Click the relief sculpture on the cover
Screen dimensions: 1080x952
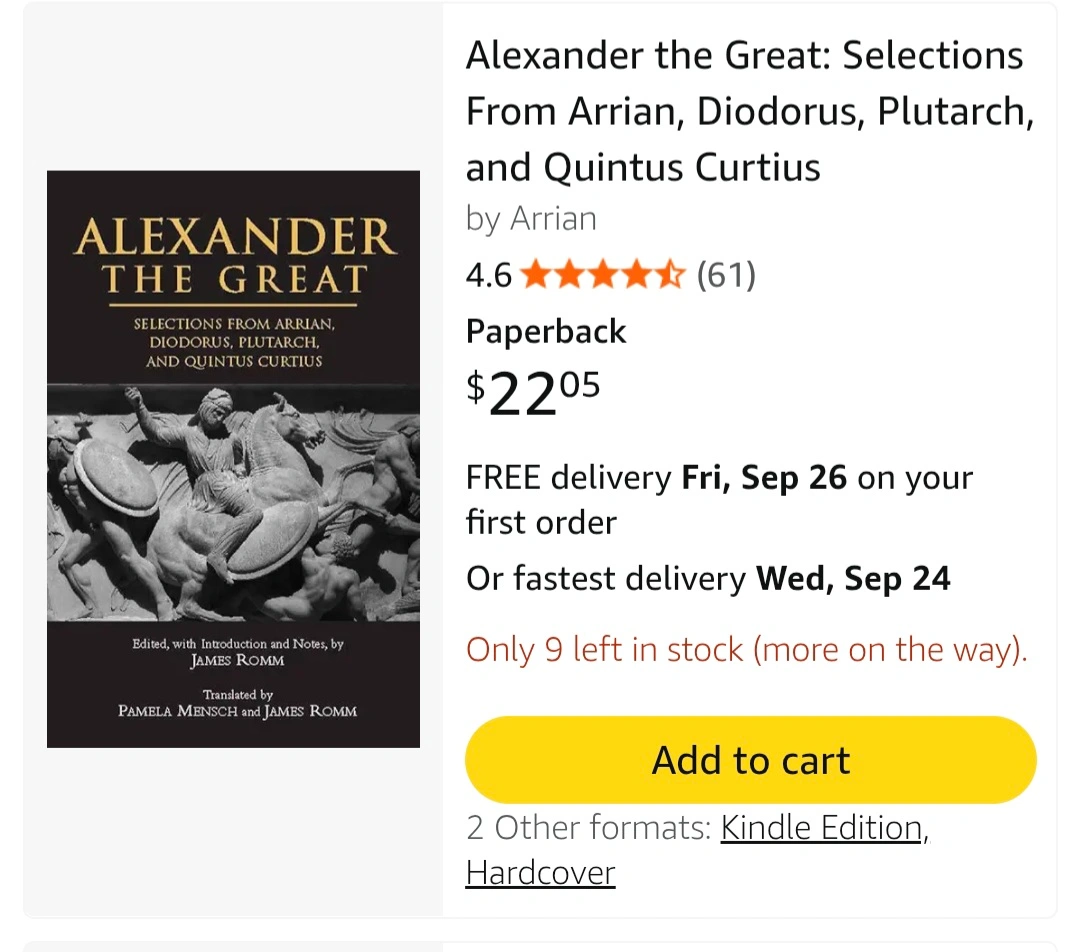point(233,505)
